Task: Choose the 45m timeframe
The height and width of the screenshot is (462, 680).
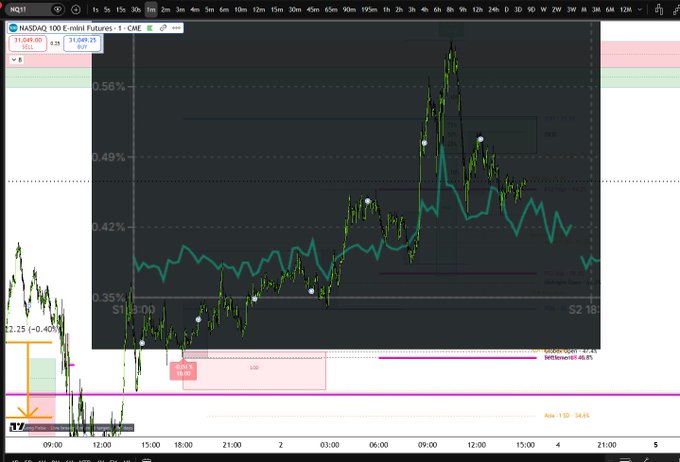Action: click(x=313, y=9)
